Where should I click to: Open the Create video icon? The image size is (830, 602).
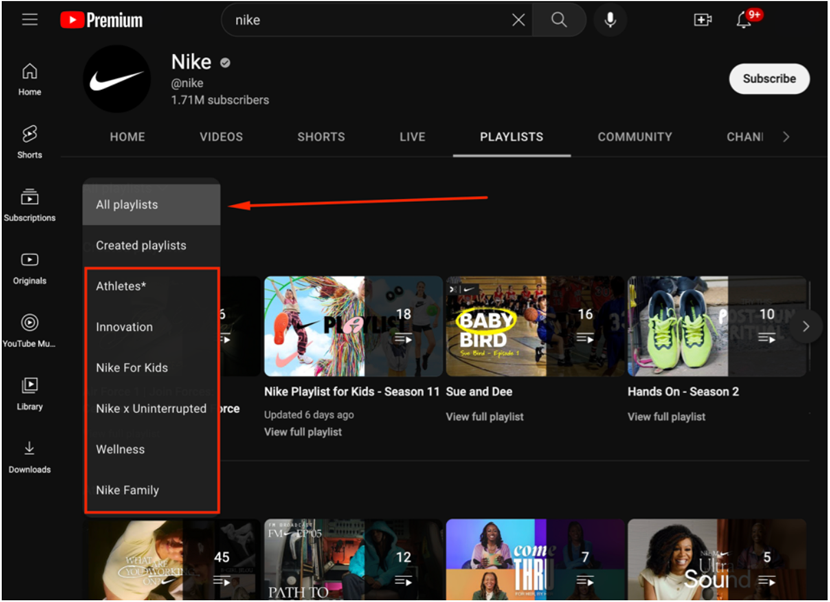point(702,20)
